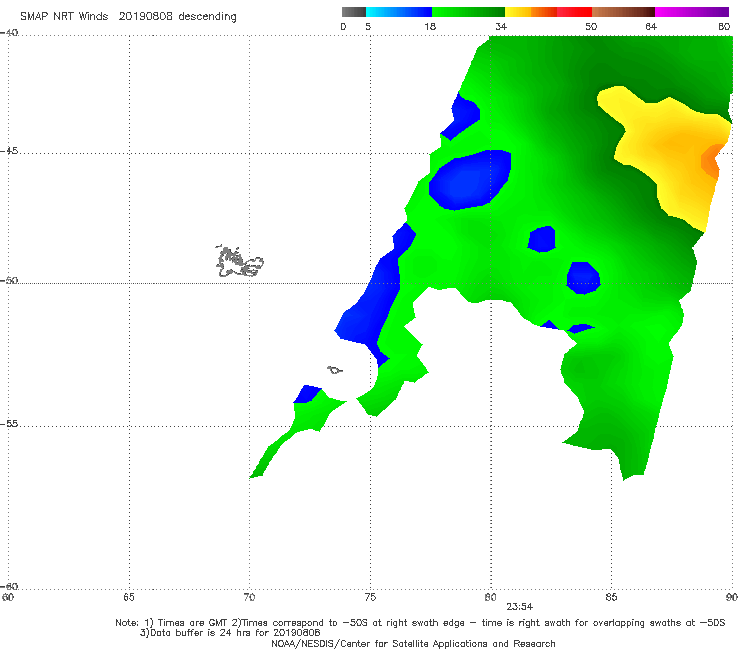Click the large oval blue low-wind patch

[470, 179]
